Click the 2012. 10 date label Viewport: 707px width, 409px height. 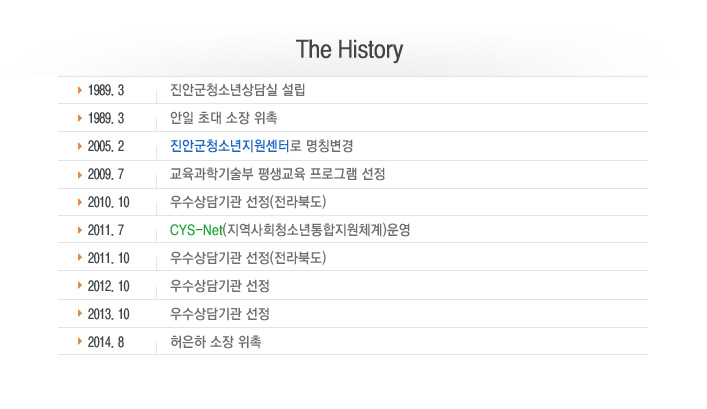(109, 286)
